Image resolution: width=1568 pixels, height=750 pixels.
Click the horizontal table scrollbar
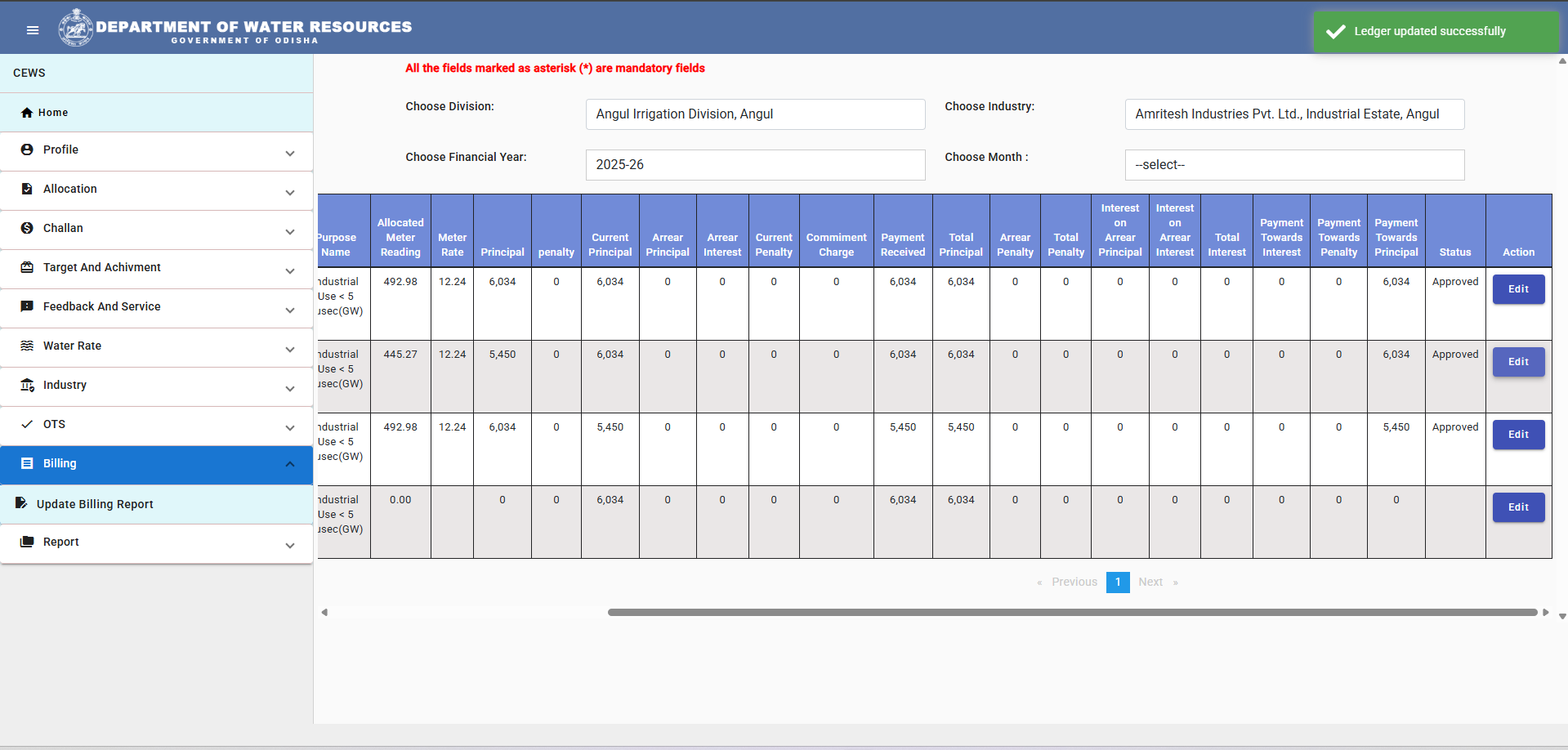pos(1072,612)
